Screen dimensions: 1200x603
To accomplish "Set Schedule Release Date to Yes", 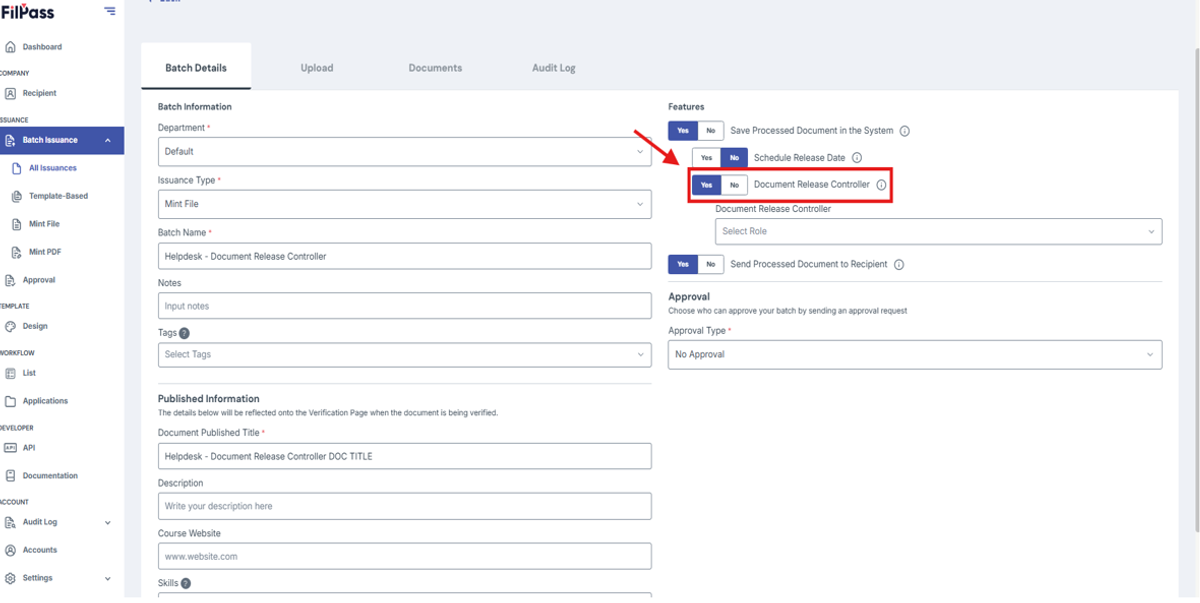I will point(706,158).
